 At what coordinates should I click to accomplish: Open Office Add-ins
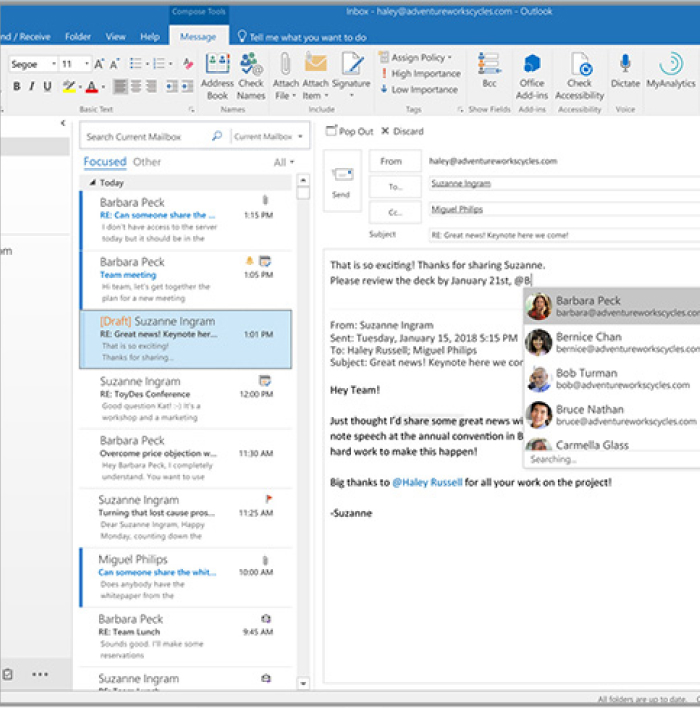click(532, 76)
